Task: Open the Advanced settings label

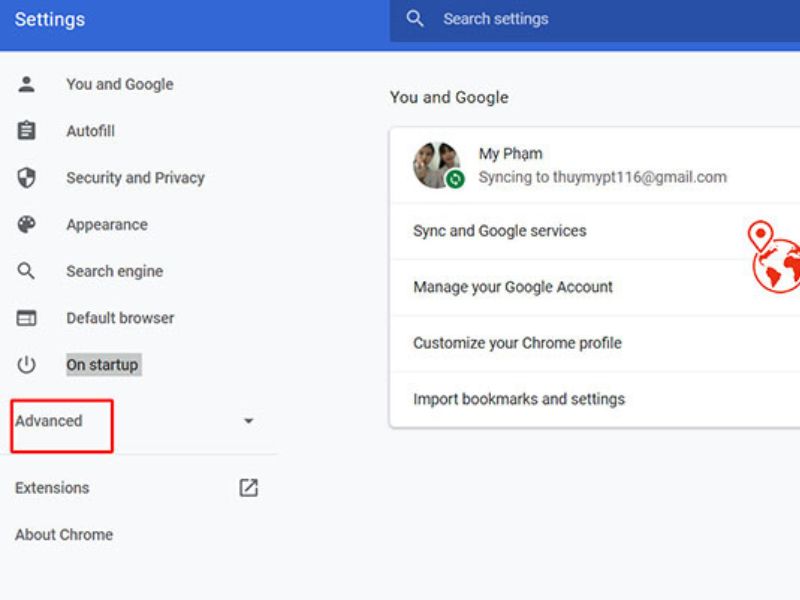Action: [x=49, y=421]
